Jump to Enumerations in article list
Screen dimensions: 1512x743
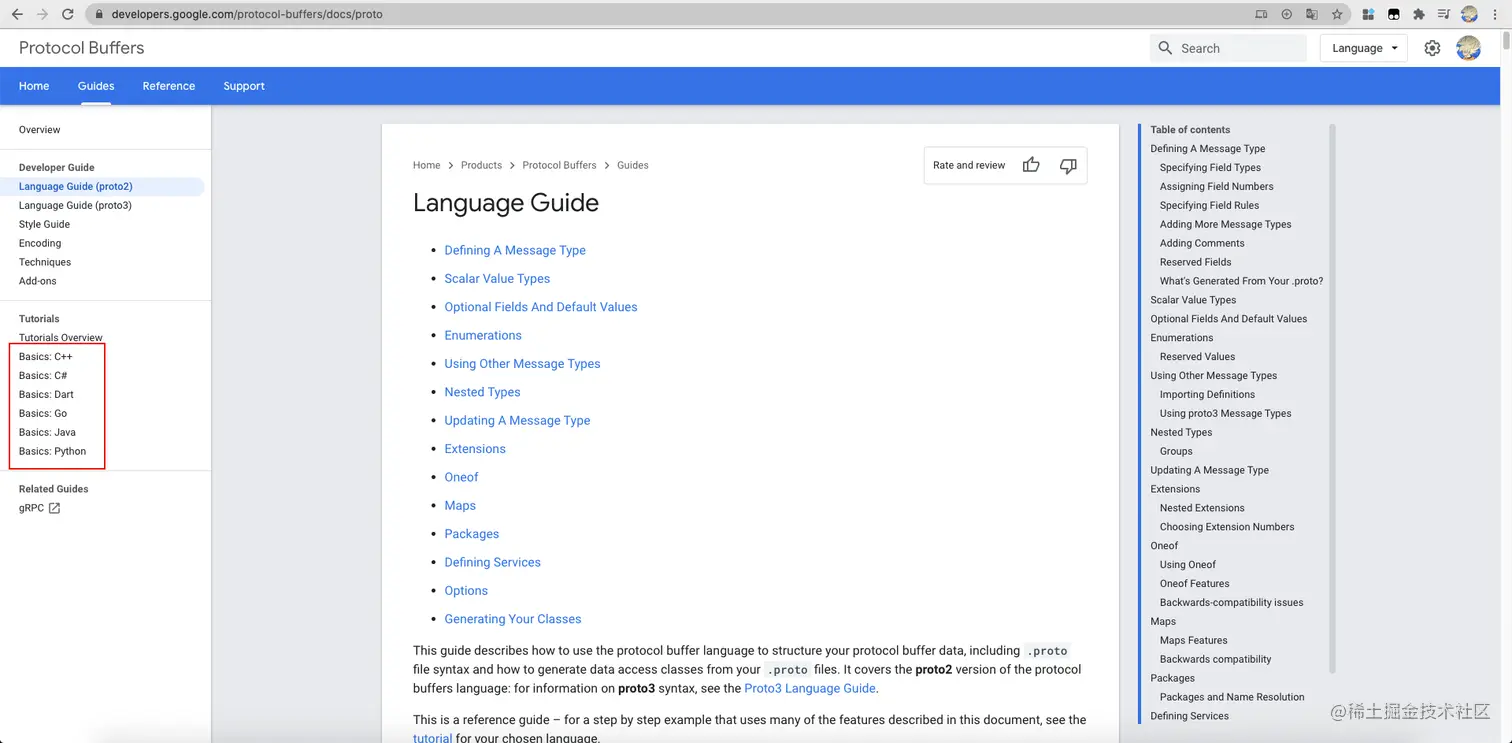click(483, 335)
